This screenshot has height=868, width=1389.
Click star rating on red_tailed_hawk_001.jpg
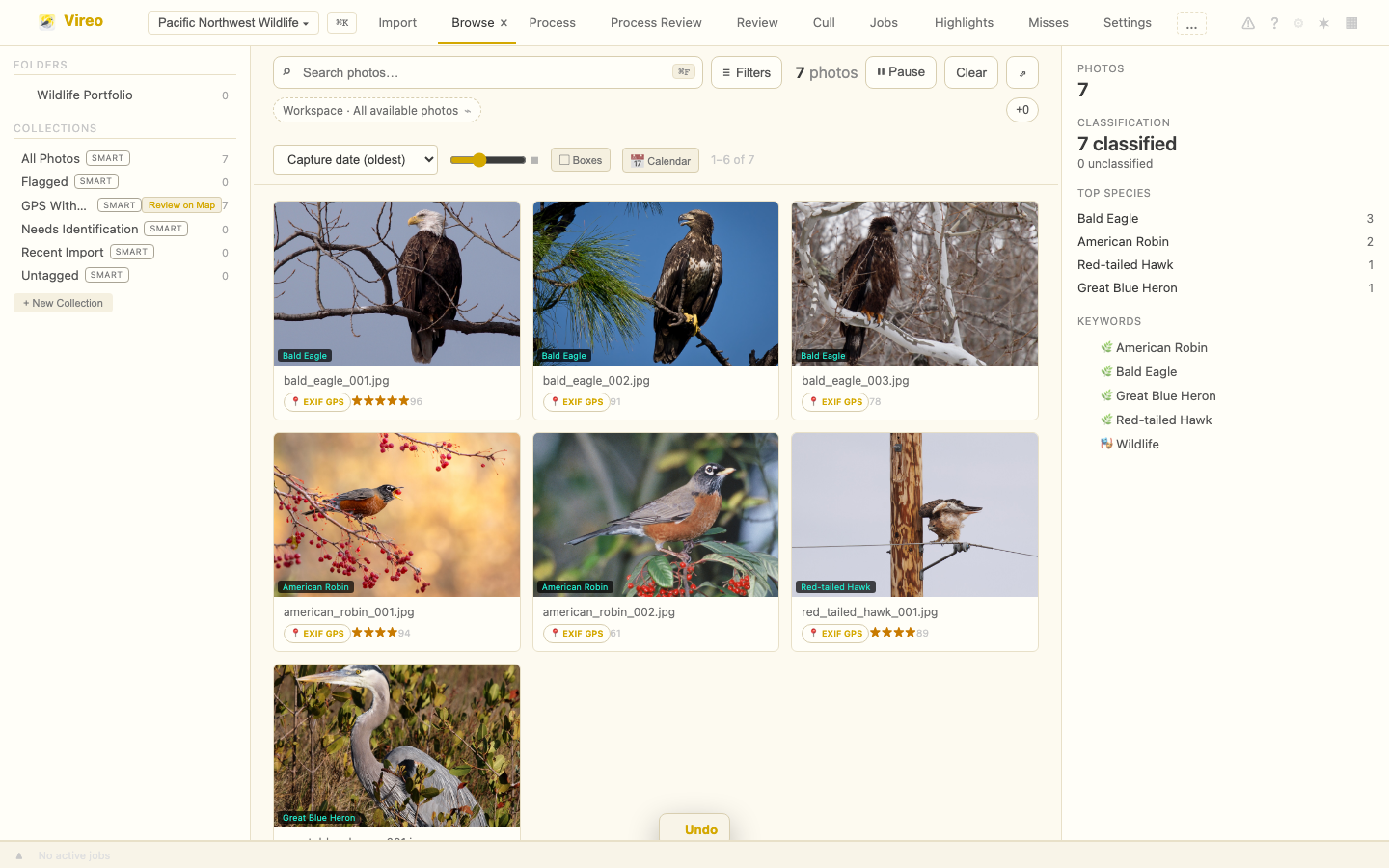coord(893,633)
